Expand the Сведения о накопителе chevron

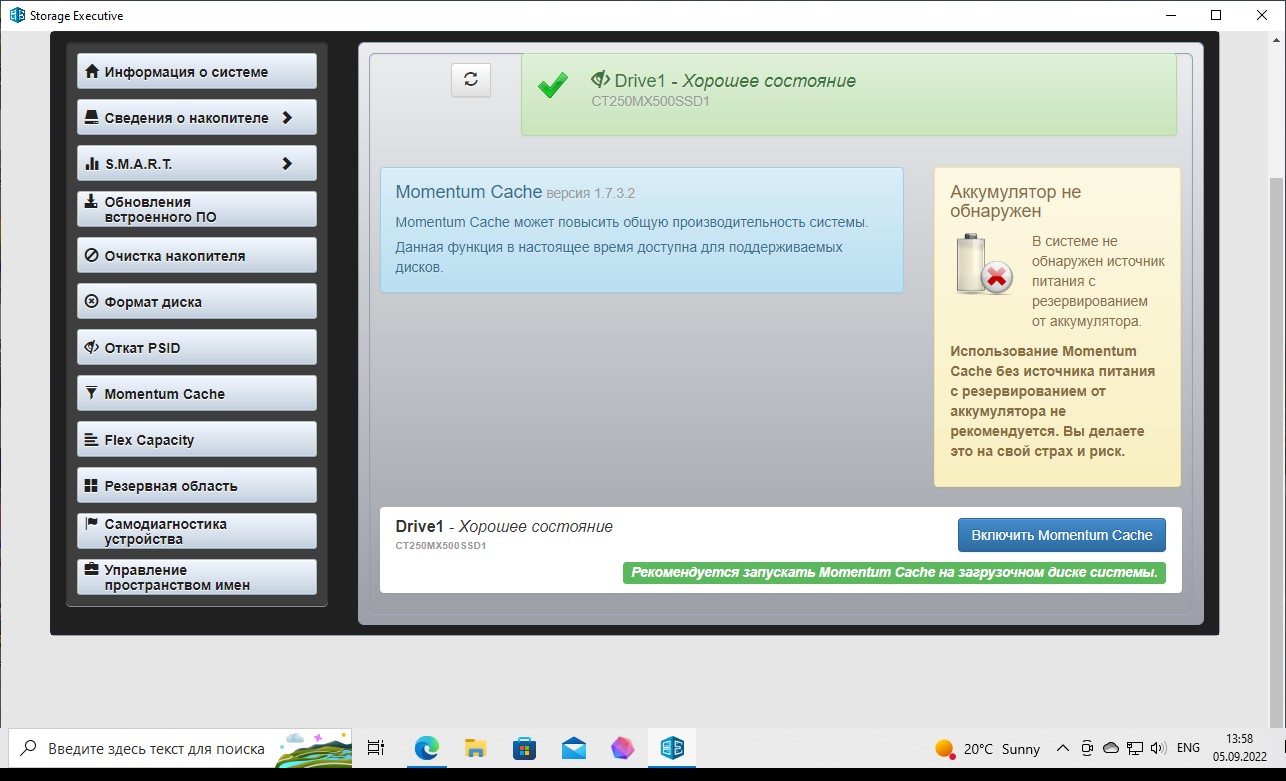(x=287, y=117)
